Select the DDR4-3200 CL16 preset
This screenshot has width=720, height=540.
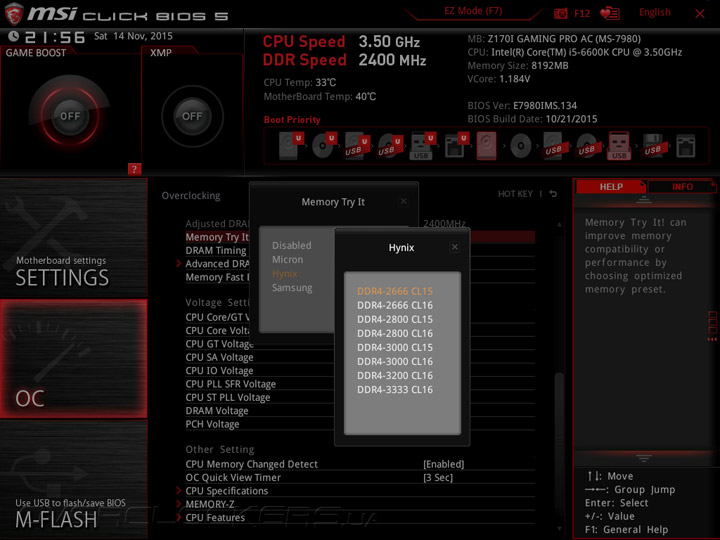coord(395,376)
